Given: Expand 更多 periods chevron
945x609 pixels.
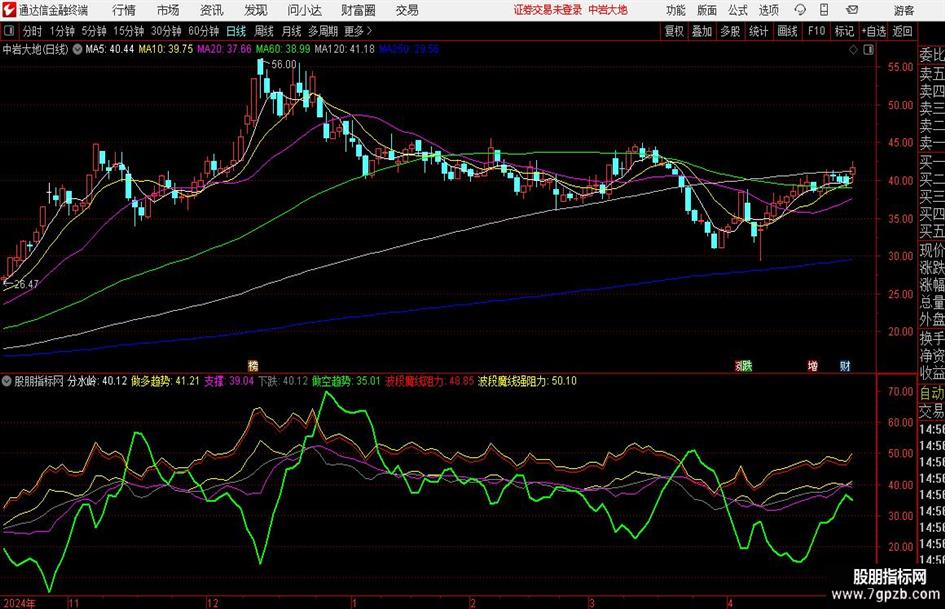Looking at the screenshot, I should coord(369,31).
